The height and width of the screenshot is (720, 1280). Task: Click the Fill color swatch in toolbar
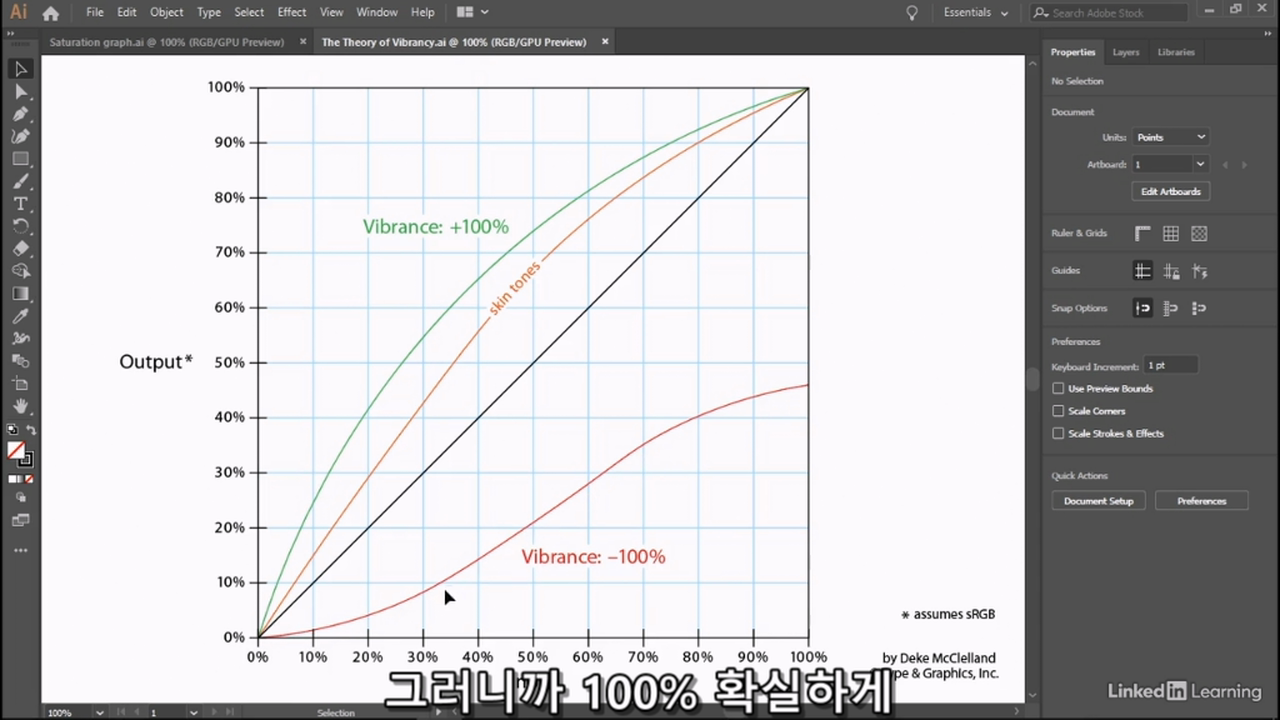coord(16,451)
